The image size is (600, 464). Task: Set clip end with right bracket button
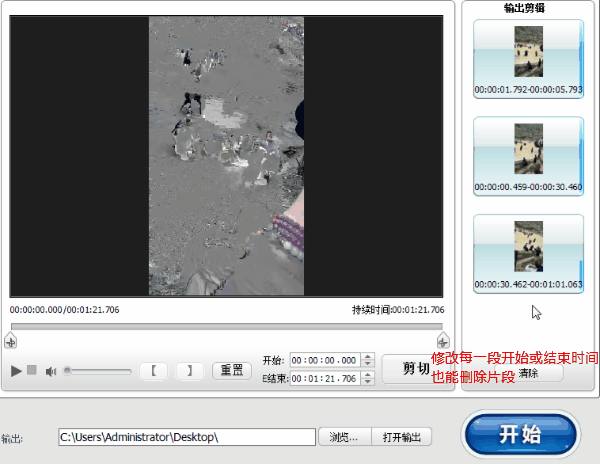(x=189, y=370)
